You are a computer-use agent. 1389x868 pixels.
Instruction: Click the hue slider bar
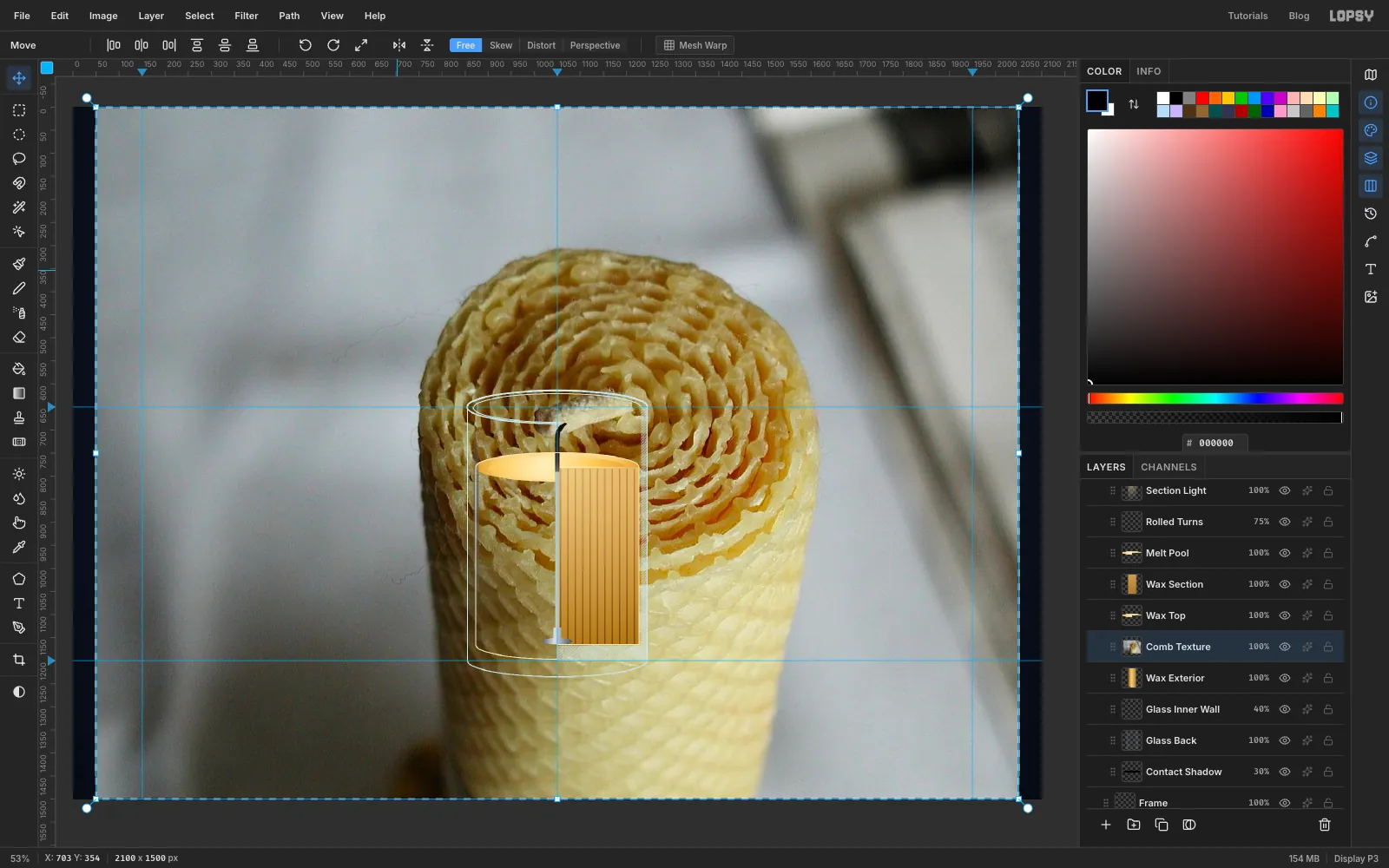[x=1215, y=398]
